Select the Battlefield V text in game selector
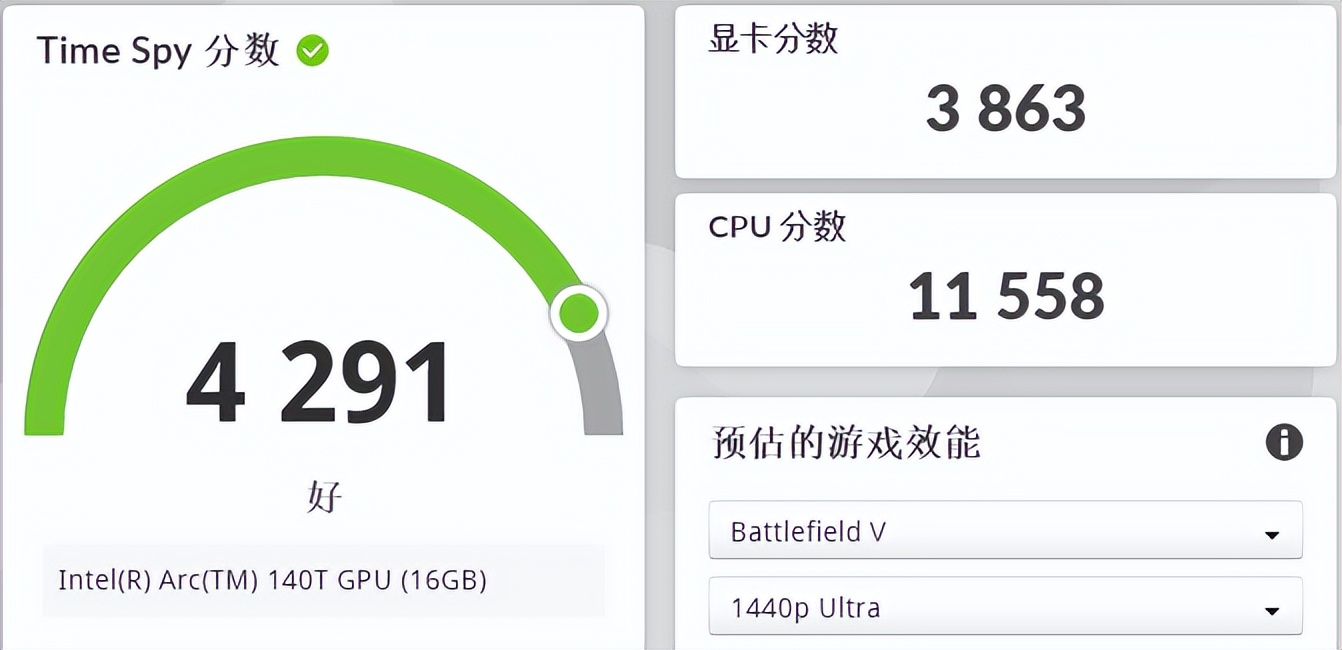 coord(808,531)
